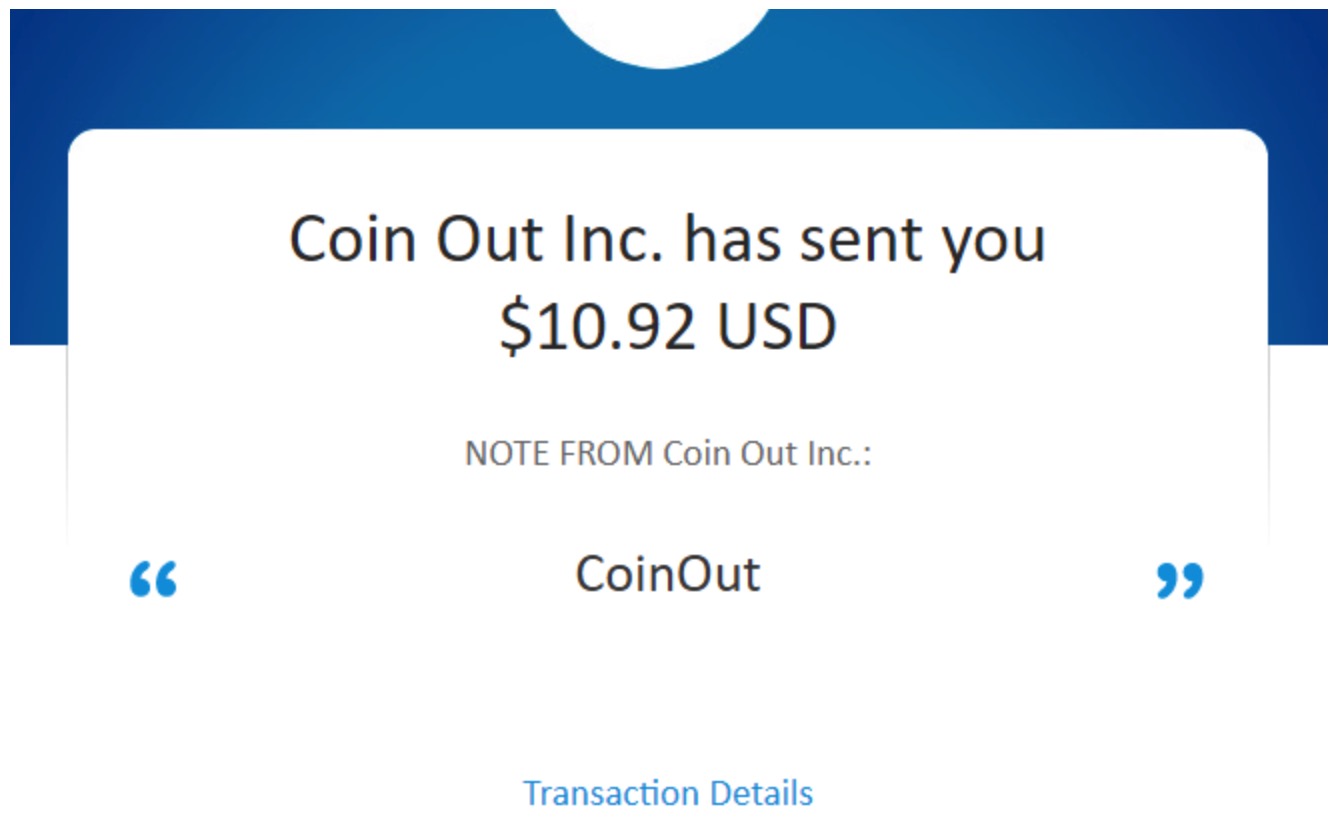Click below the note area inside the card
Viewport: 1338px width, 838px height.
click(668, 680)
